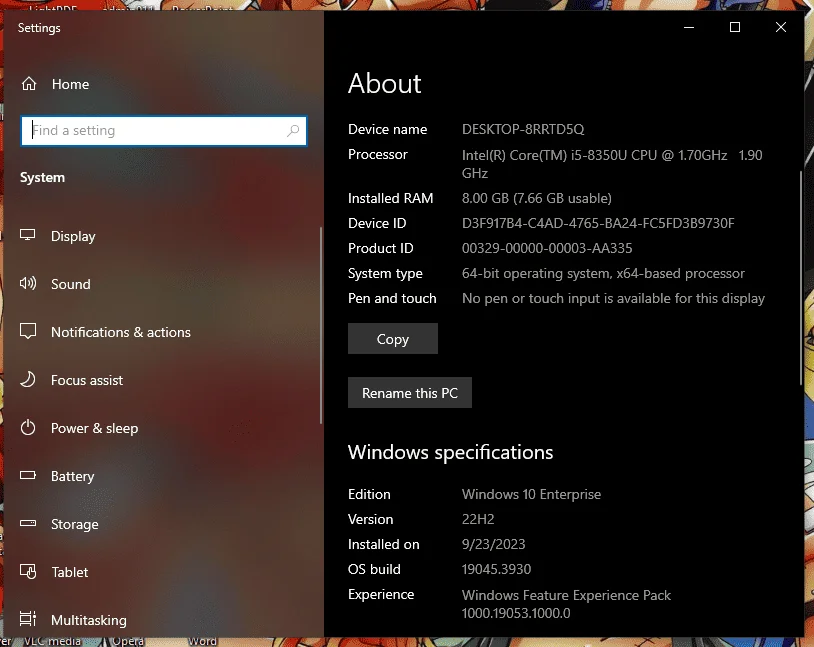Click the OS build label
814x647 pixels.
pos(374,569)
